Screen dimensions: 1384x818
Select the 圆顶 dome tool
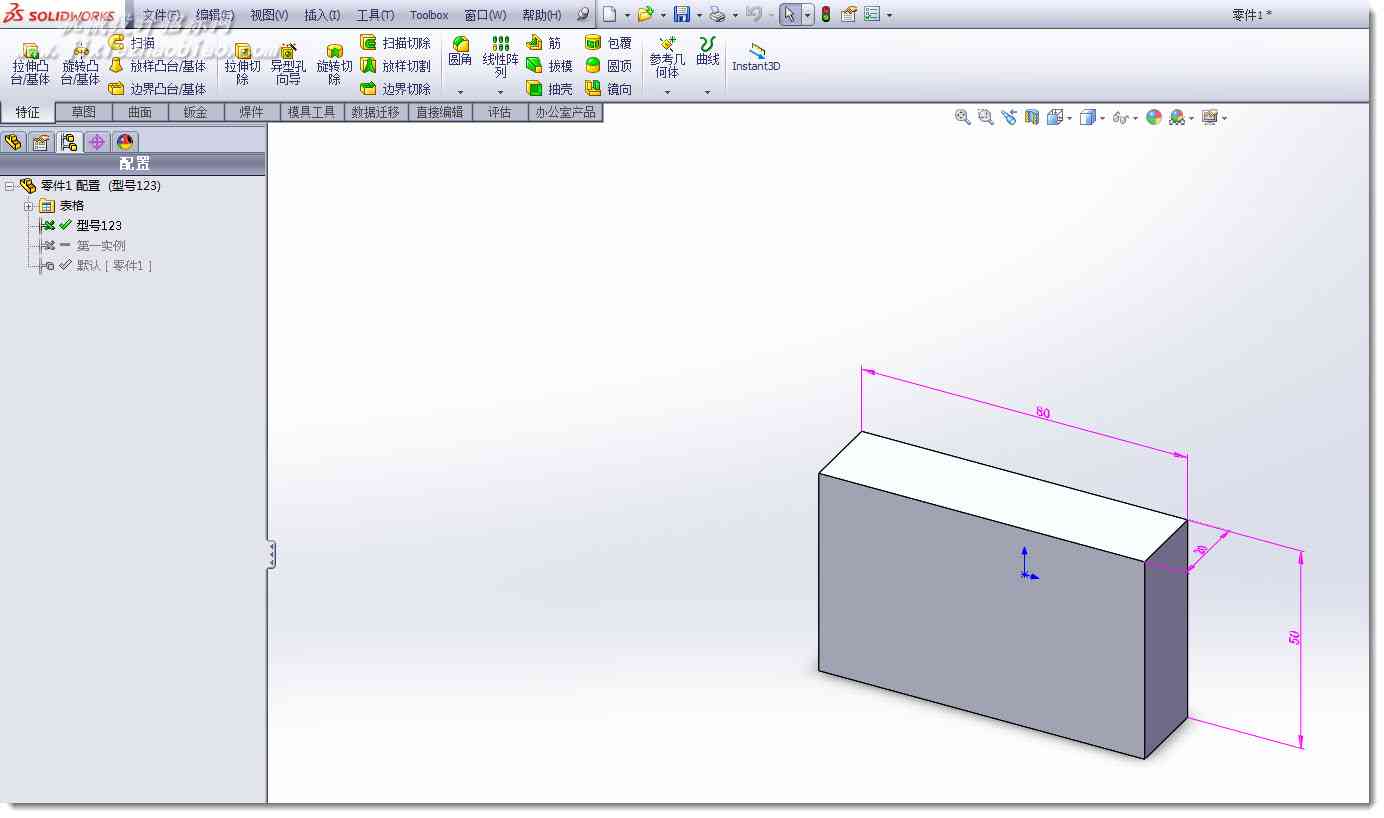[608, 66]
